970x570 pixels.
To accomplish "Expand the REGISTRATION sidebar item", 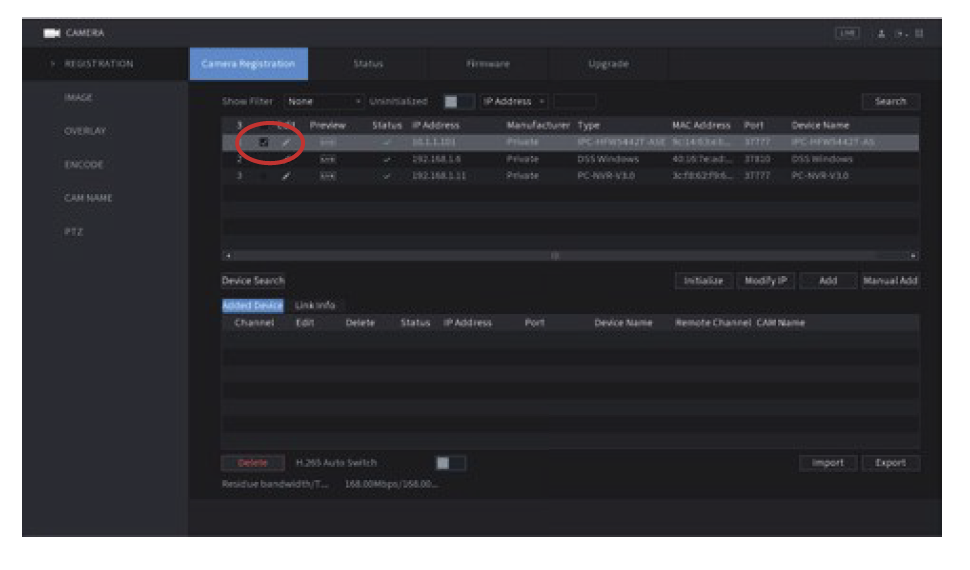I will (98, 64).
